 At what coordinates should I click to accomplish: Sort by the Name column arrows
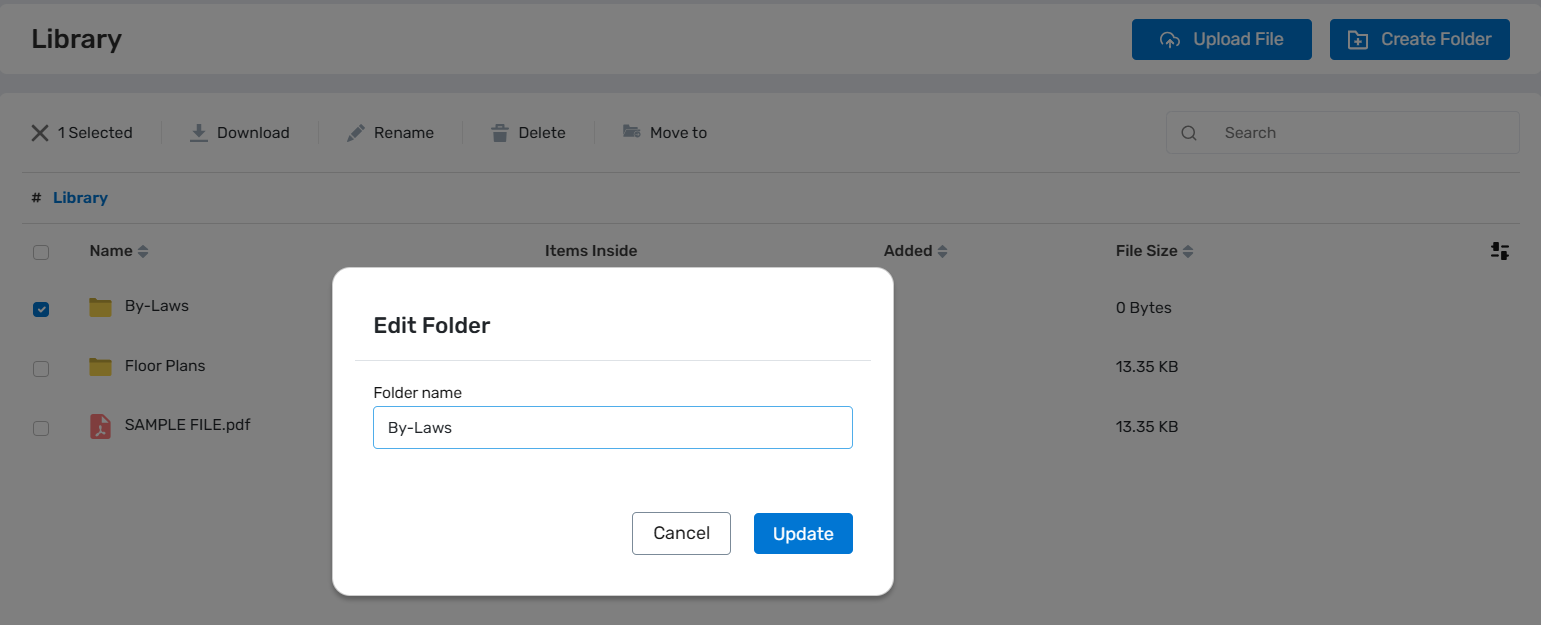[x=143, y=252]
